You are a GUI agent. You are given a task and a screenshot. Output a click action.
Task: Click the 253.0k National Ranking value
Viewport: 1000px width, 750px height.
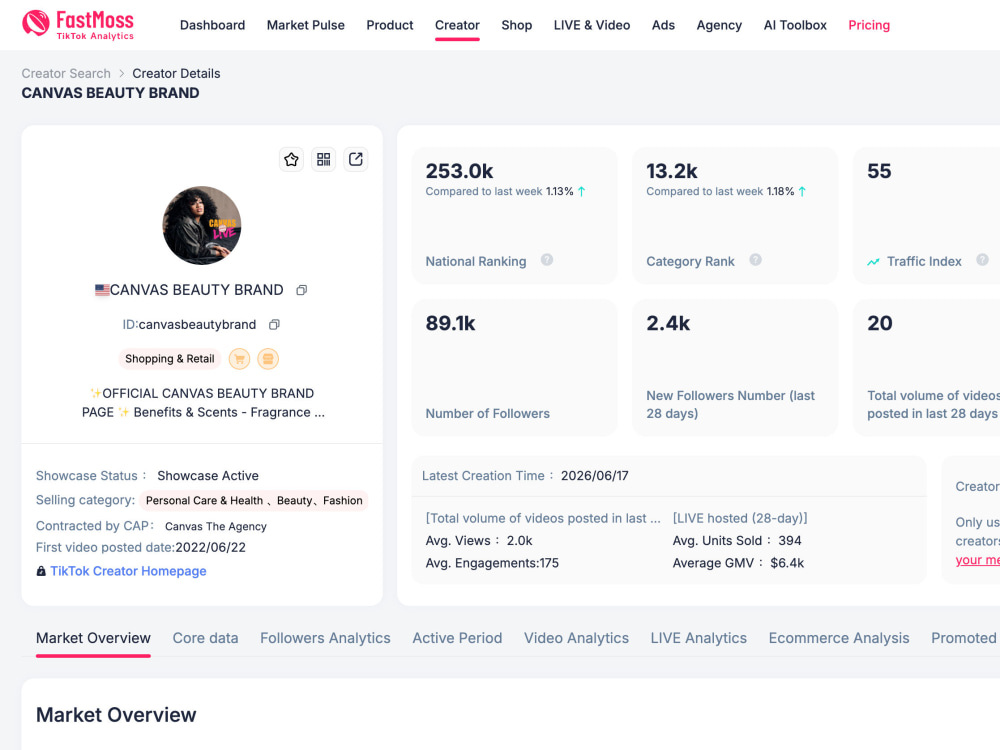(459, 171)
